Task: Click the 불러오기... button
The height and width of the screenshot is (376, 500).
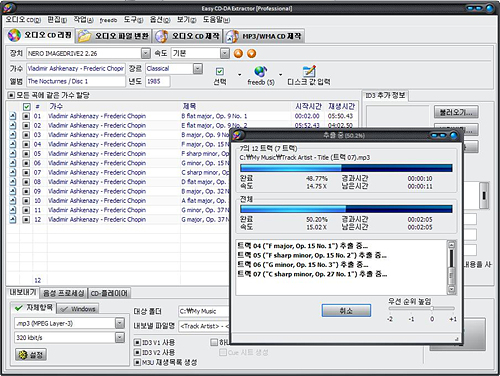Action: (456, 112)
